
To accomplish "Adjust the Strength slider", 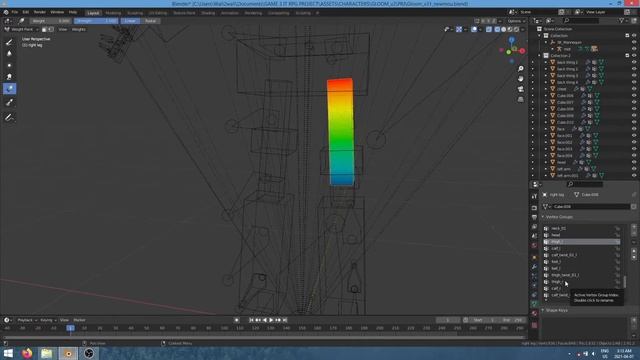I will (x=96, y=21).
